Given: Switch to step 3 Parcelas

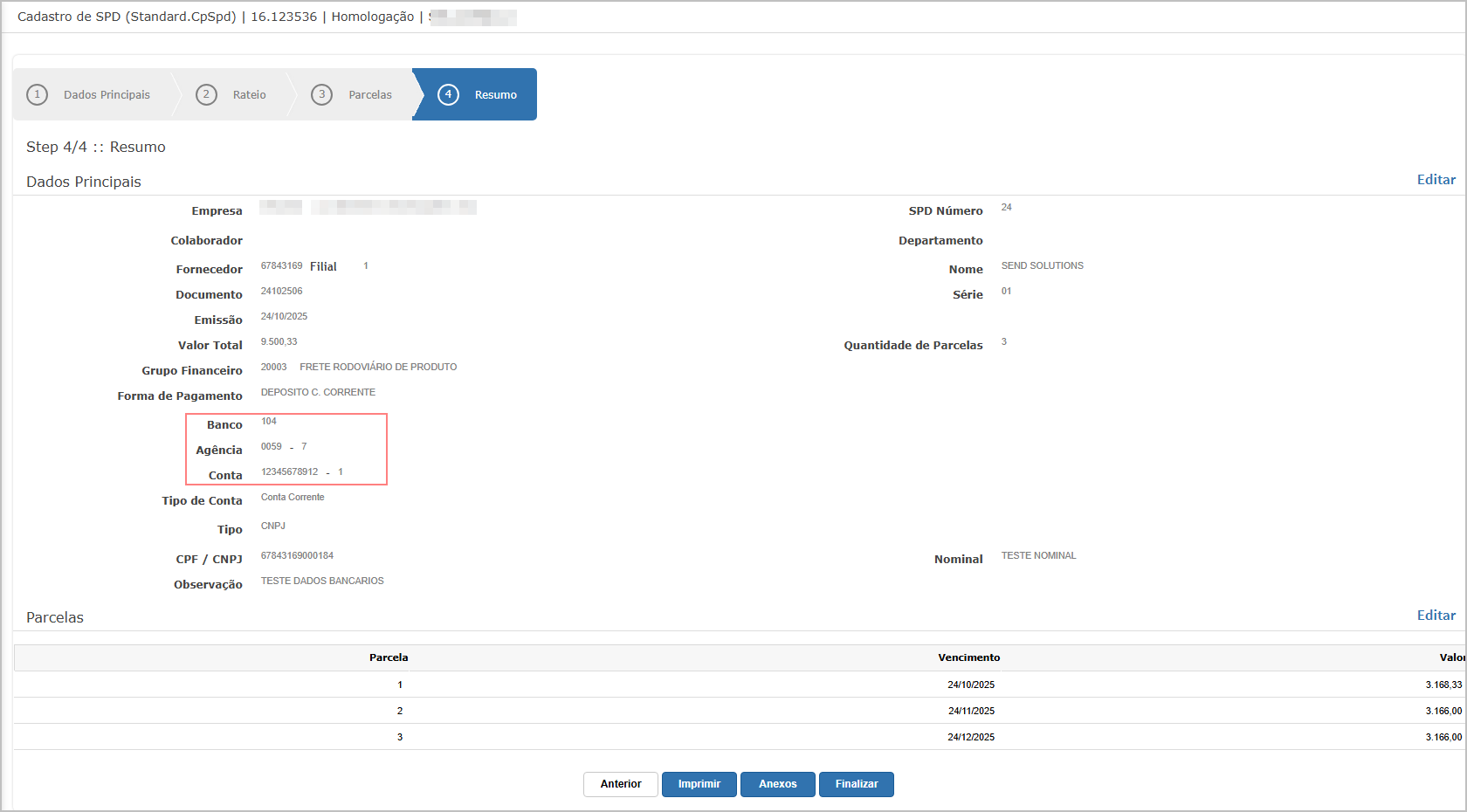Looking at the screenshot, I should click(x=354, y=94).
